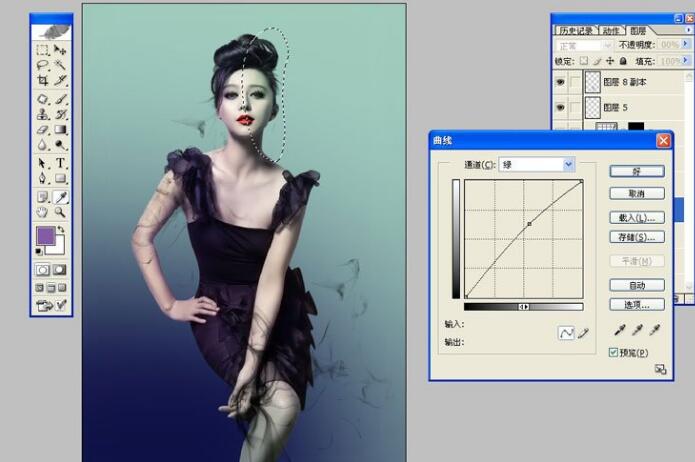Select the Eraser tool

43,129
